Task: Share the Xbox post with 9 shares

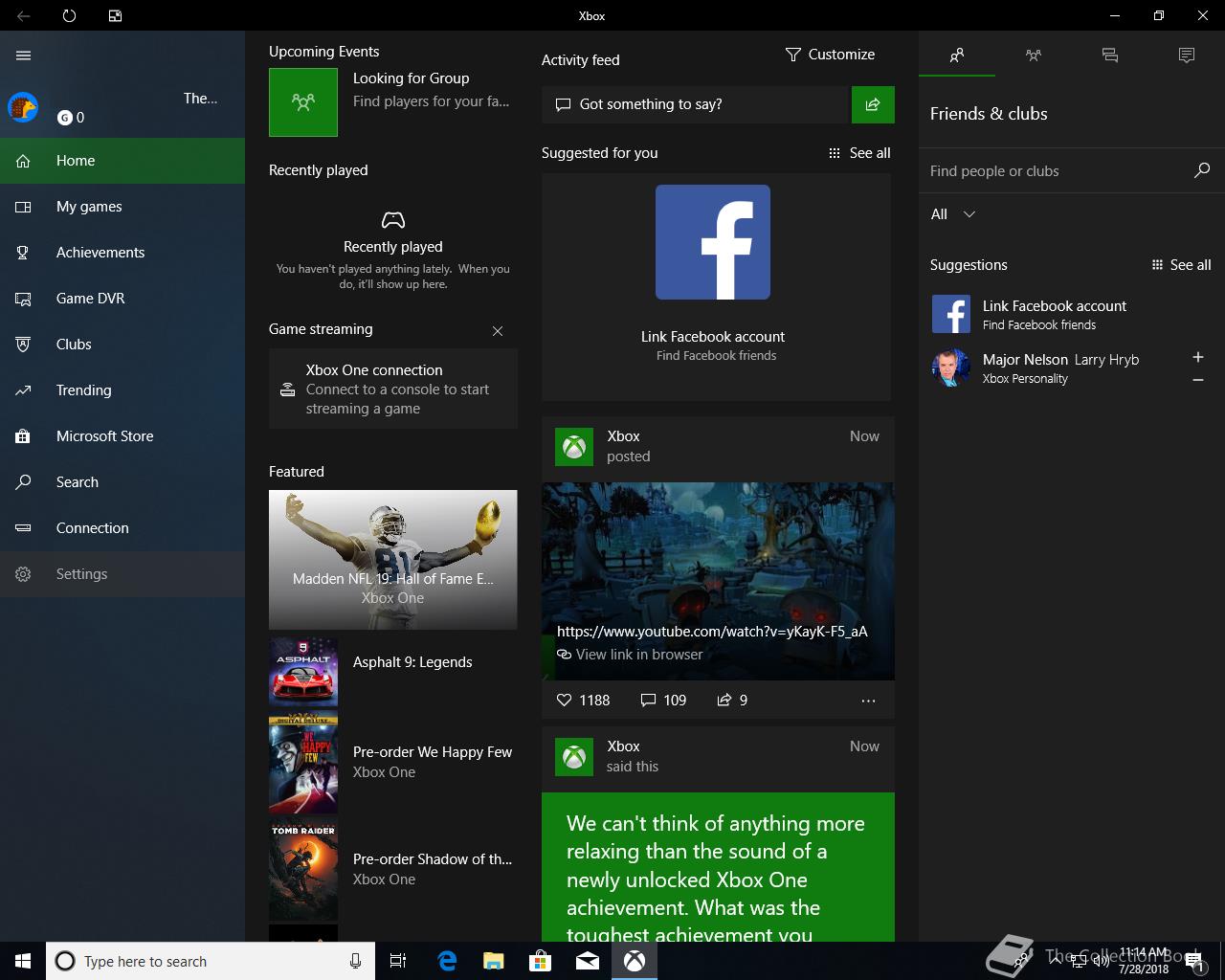Action: [732, 701]
